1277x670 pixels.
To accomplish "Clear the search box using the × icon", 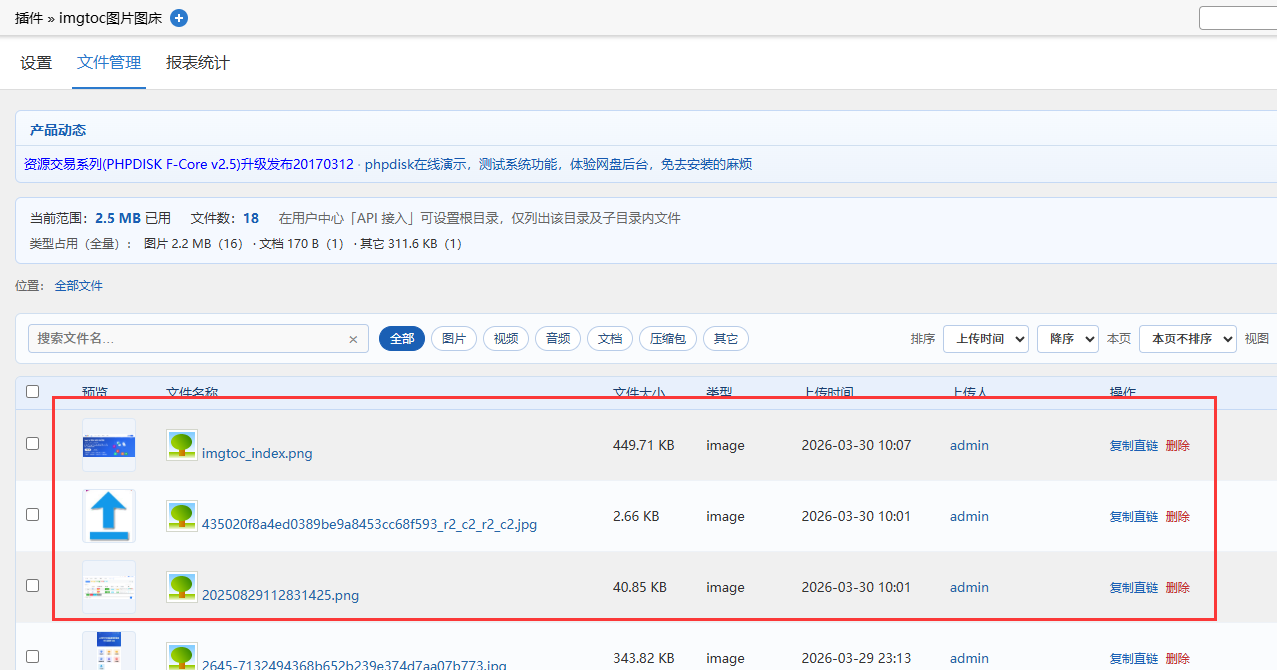I will pyautogui.click(x=353, y=339).
